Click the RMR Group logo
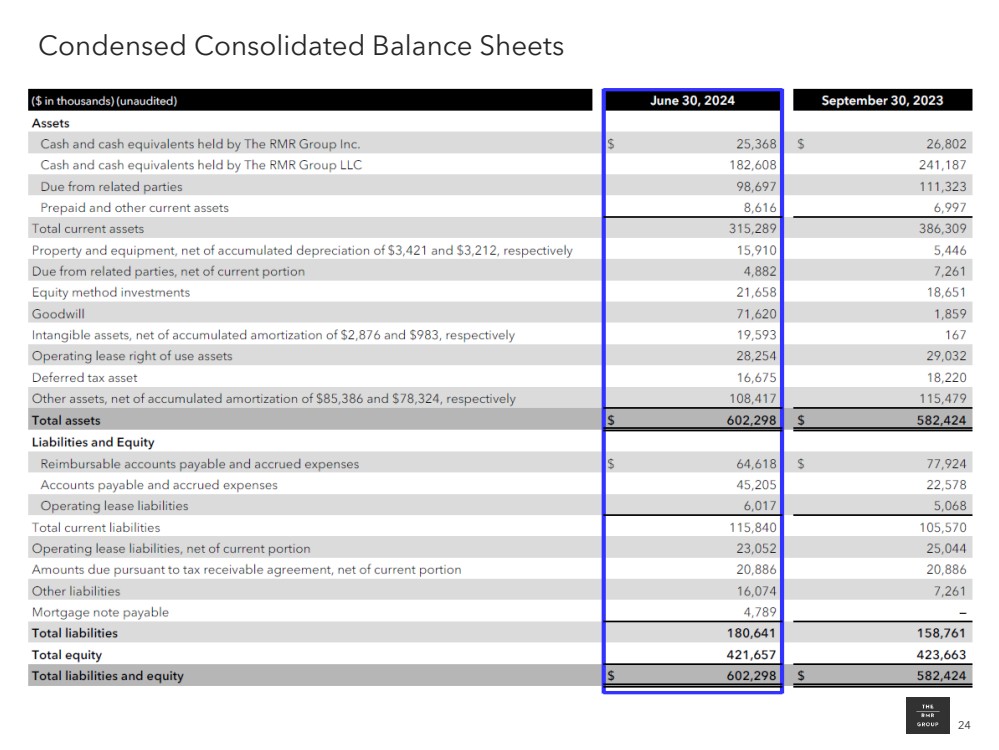 [926, 716]
